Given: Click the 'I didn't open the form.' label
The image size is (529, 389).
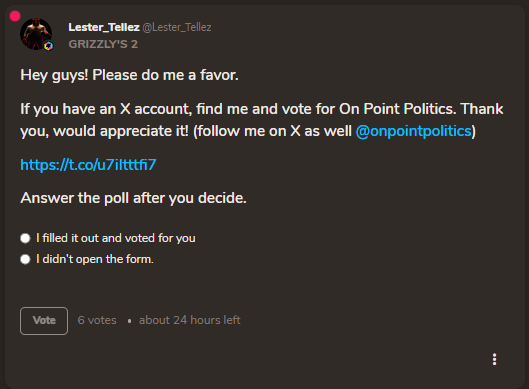Looking at the screenshot, I should point(95,259).
